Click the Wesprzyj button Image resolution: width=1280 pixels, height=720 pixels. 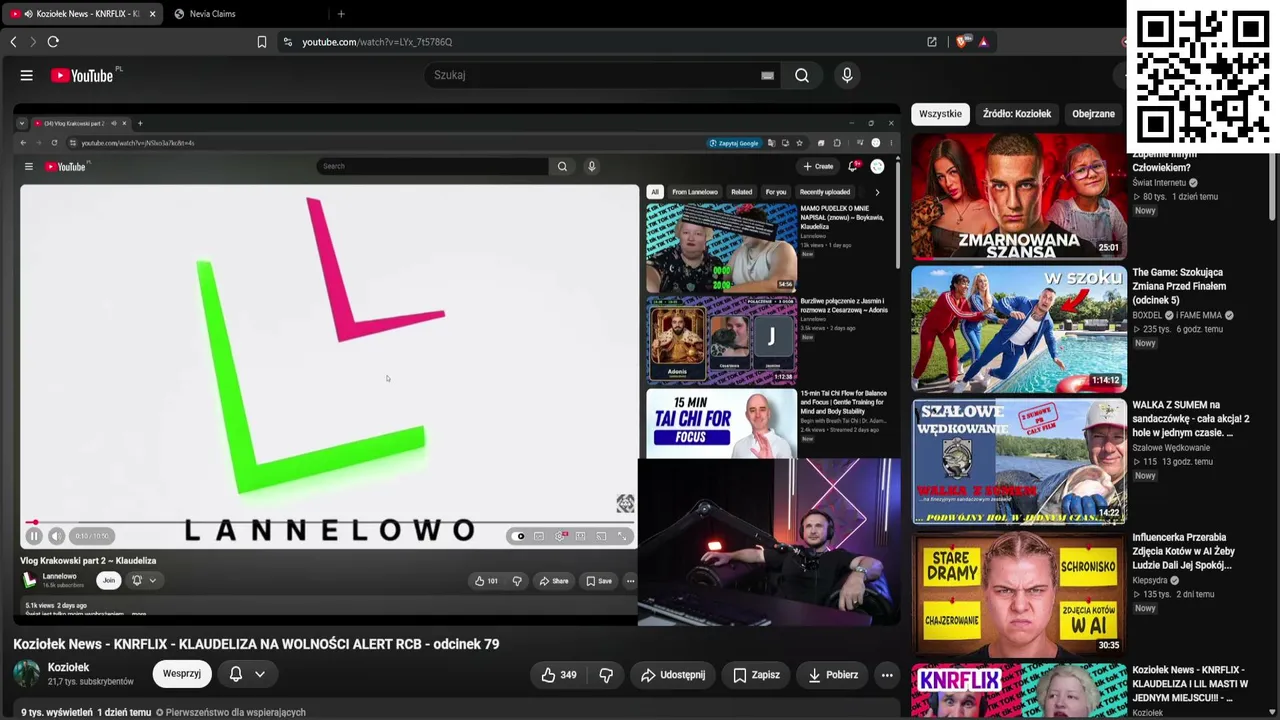click(182, 674)
